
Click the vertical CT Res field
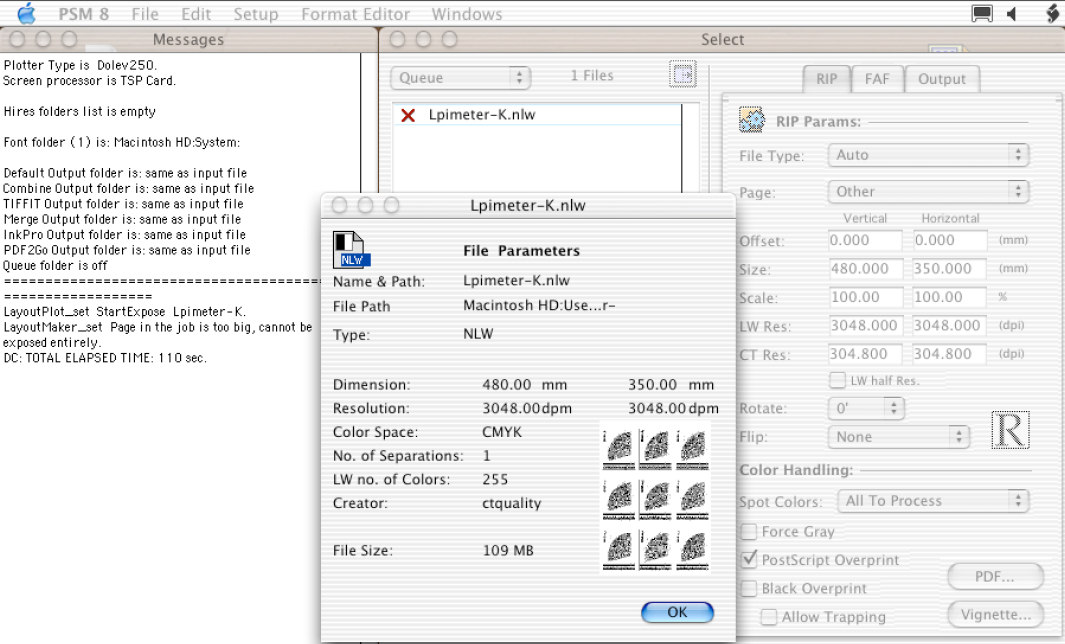pyautogui.click(x=865, y=355)
